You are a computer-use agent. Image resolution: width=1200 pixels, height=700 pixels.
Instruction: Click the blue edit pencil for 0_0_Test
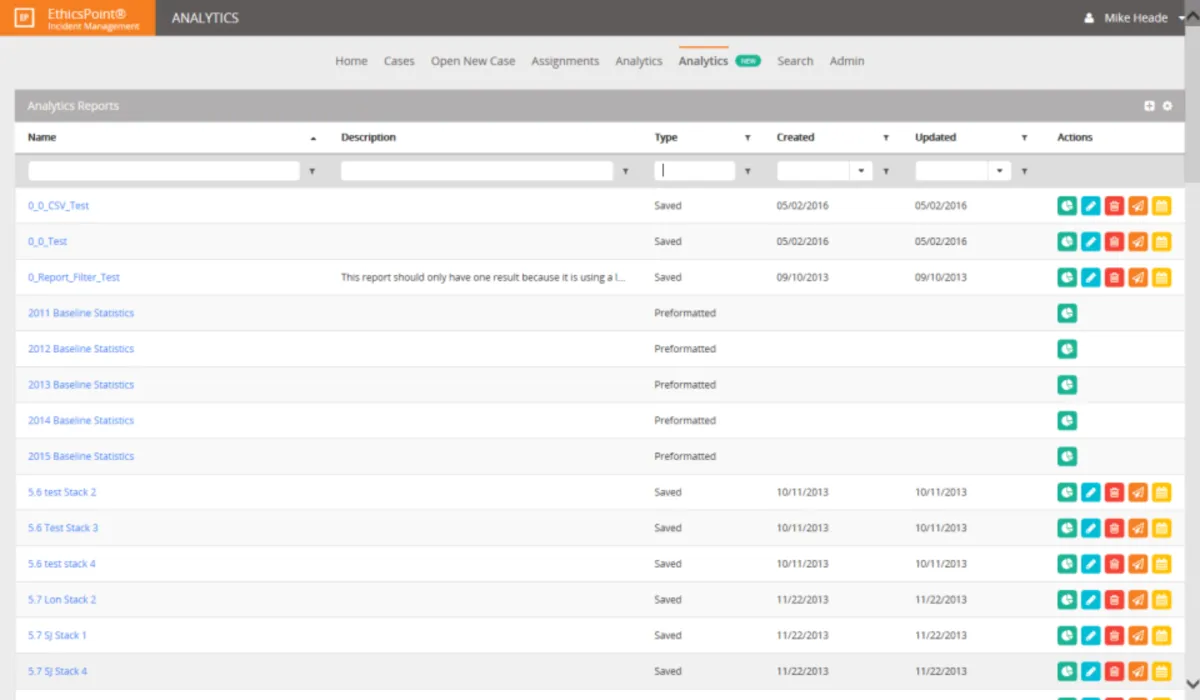1091,242
